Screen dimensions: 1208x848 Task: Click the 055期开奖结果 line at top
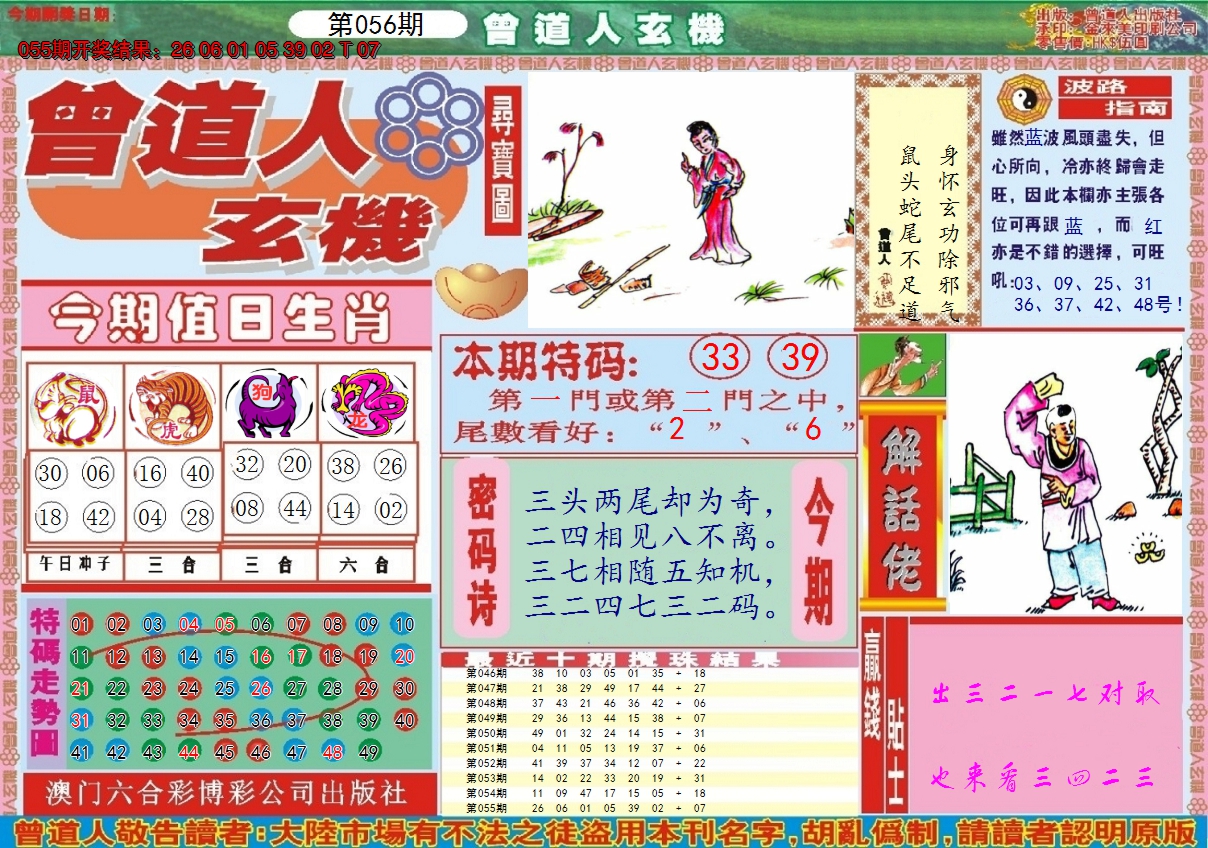pos(199,49)
